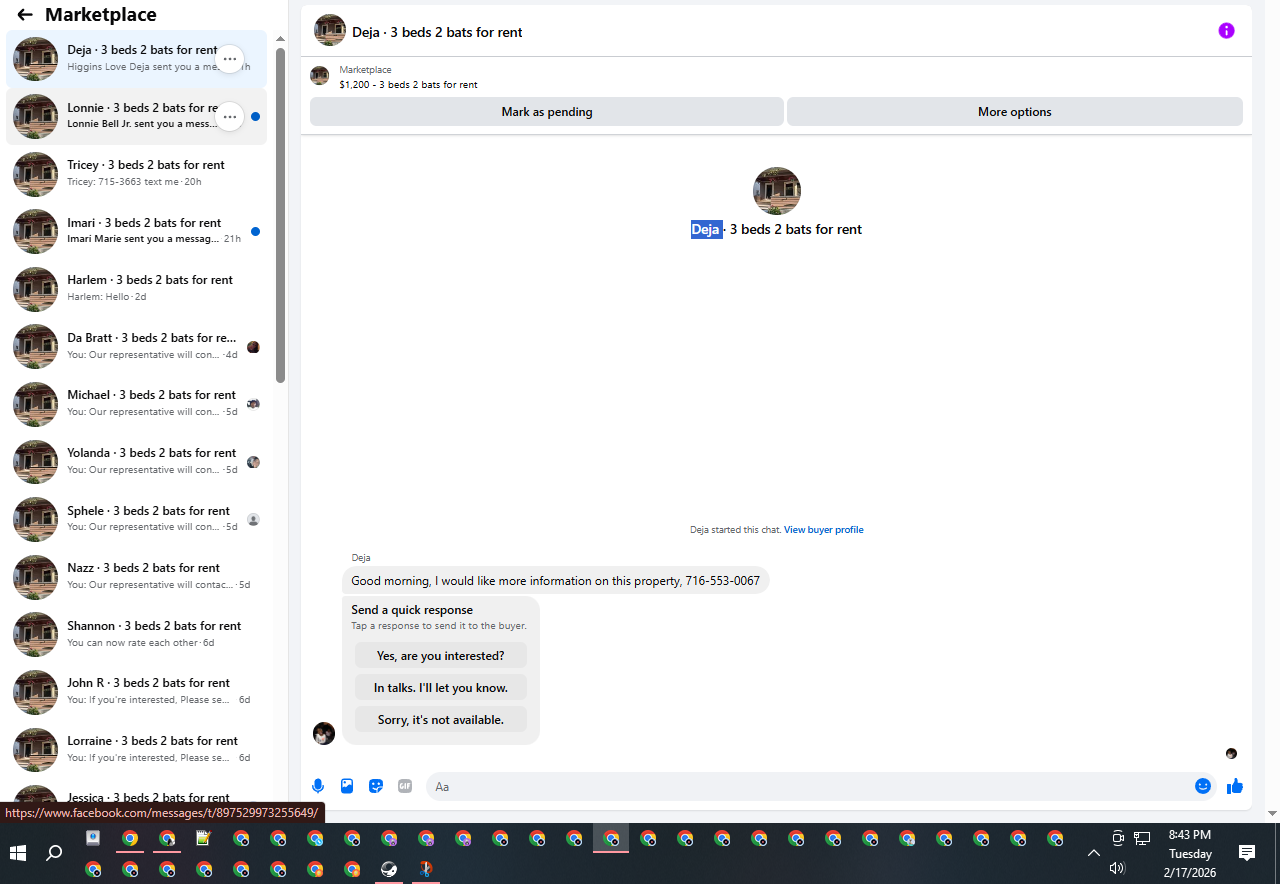Open the Marketplace listing small thumbnail
Image resolution: width=1280 pixels, height=884 pixels.
320,76
